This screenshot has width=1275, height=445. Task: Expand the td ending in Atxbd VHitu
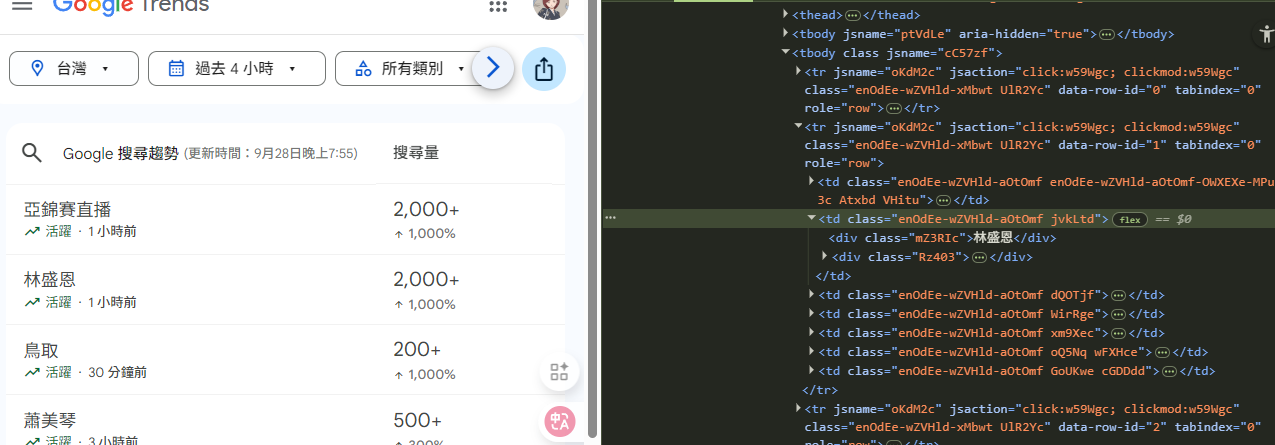point(811,181)
